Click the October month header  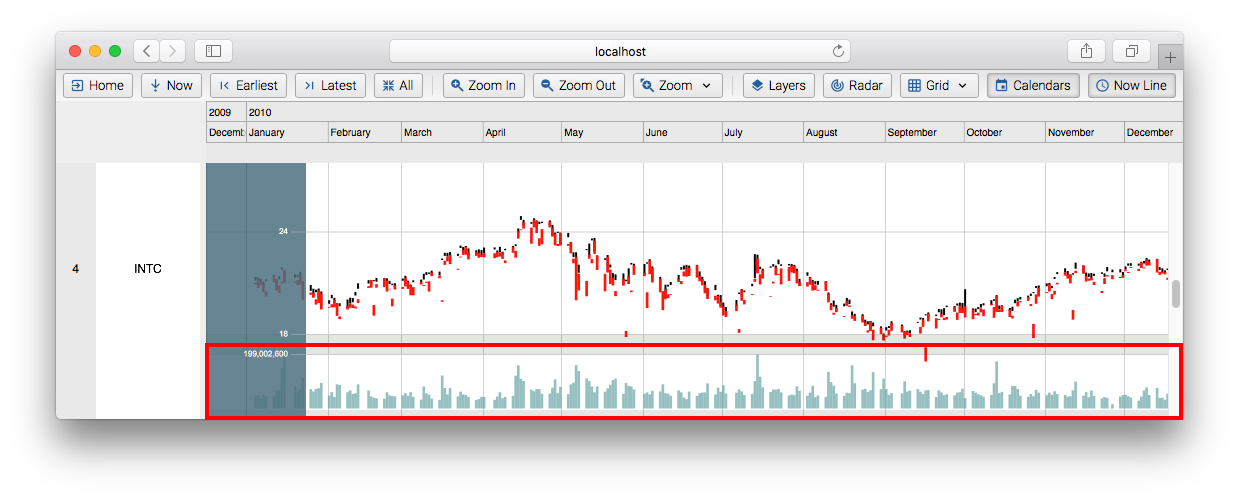(x=1004, y=132)
